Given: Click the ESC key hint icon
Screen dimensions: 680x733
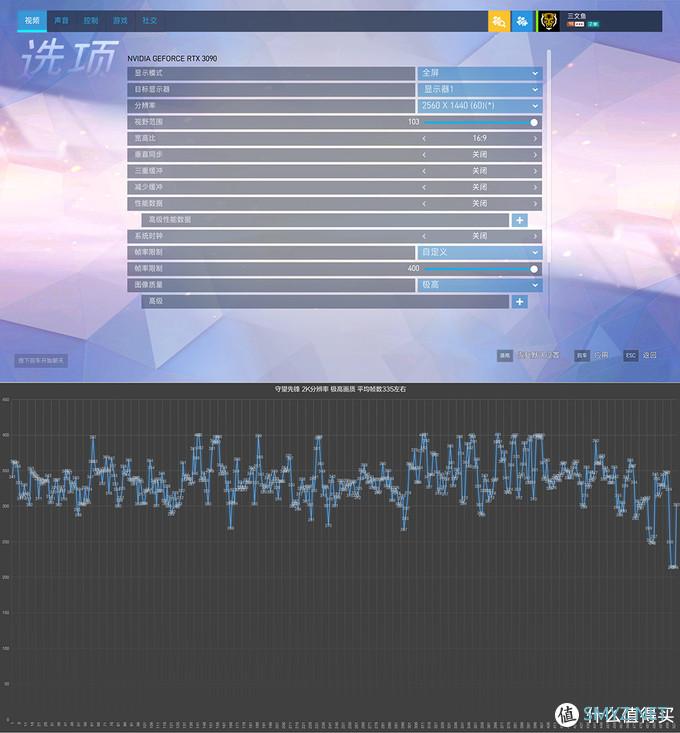Looking at the screenshot, I should click(x=630, y=356).
